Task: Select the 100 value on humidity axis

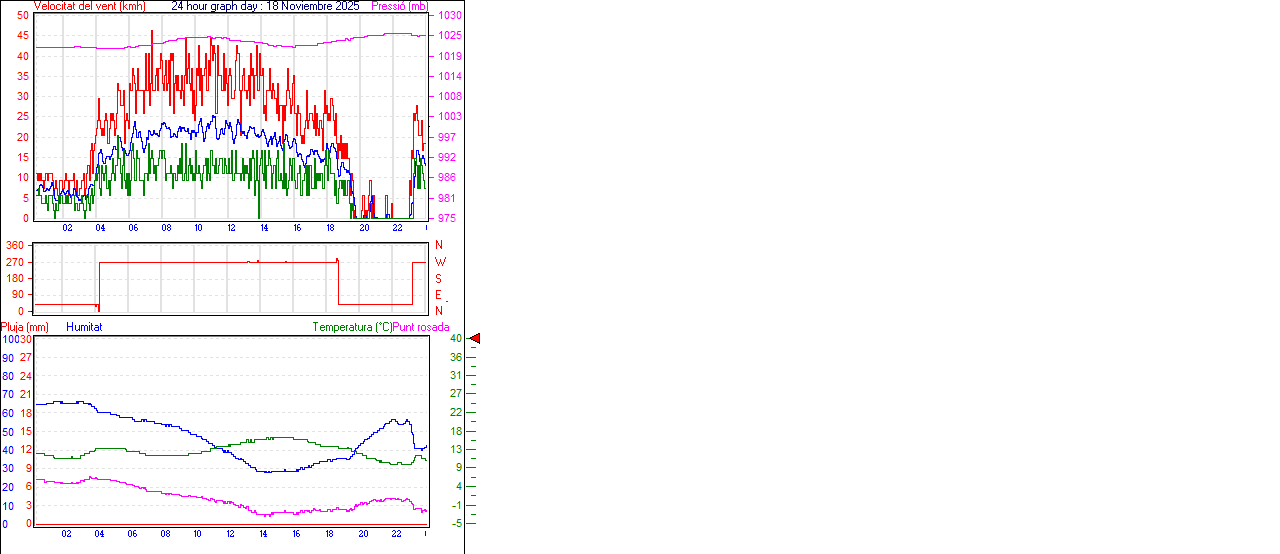Action: point(9,339)
